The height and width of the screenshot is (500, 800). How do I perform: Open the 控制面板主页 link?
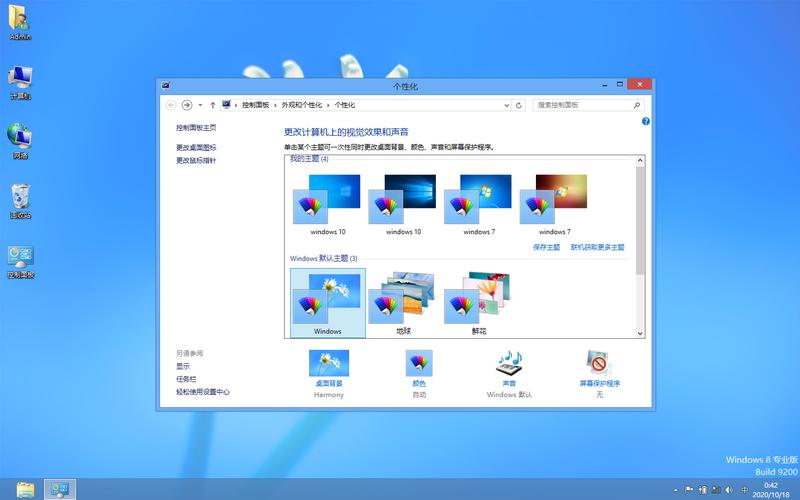pyautogui.click(x=196, y=128)
